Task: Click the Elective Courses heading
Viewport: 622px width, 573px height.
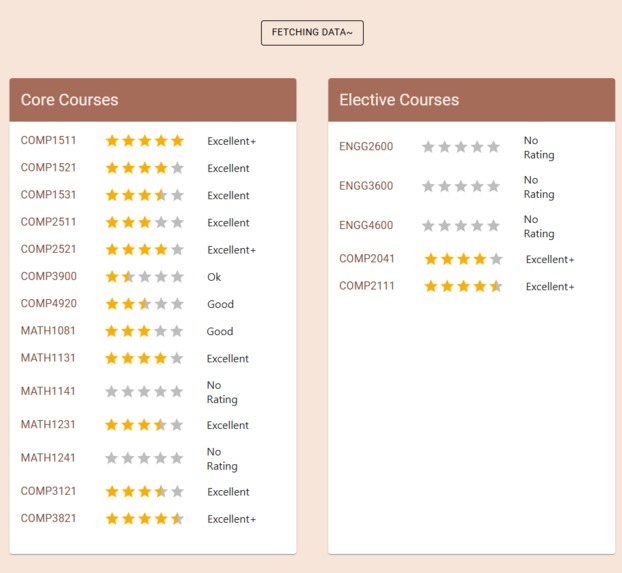Action: [399, 100]
